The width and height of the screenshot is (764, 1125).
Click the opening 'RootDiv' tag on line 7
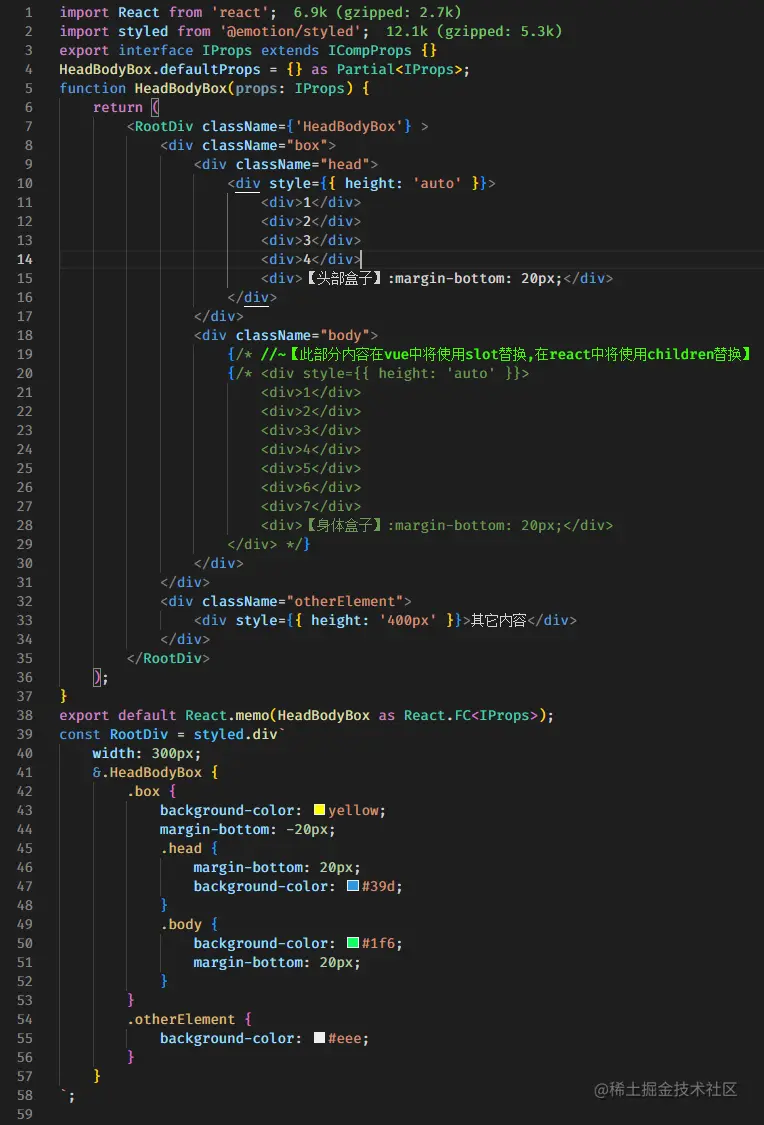[x=164, y=126]
